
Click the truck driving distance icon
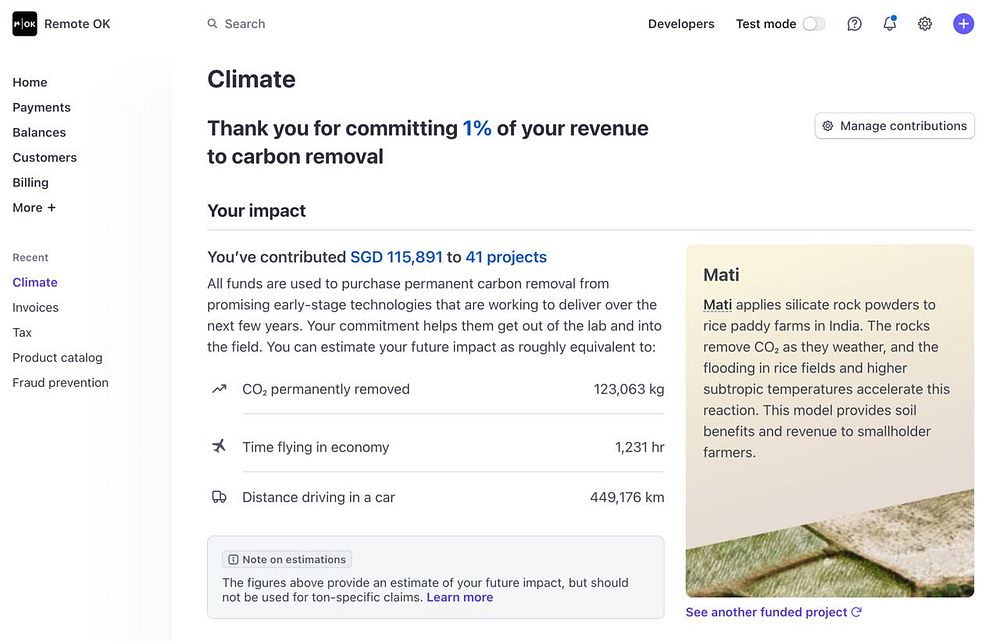click(219, 497)
